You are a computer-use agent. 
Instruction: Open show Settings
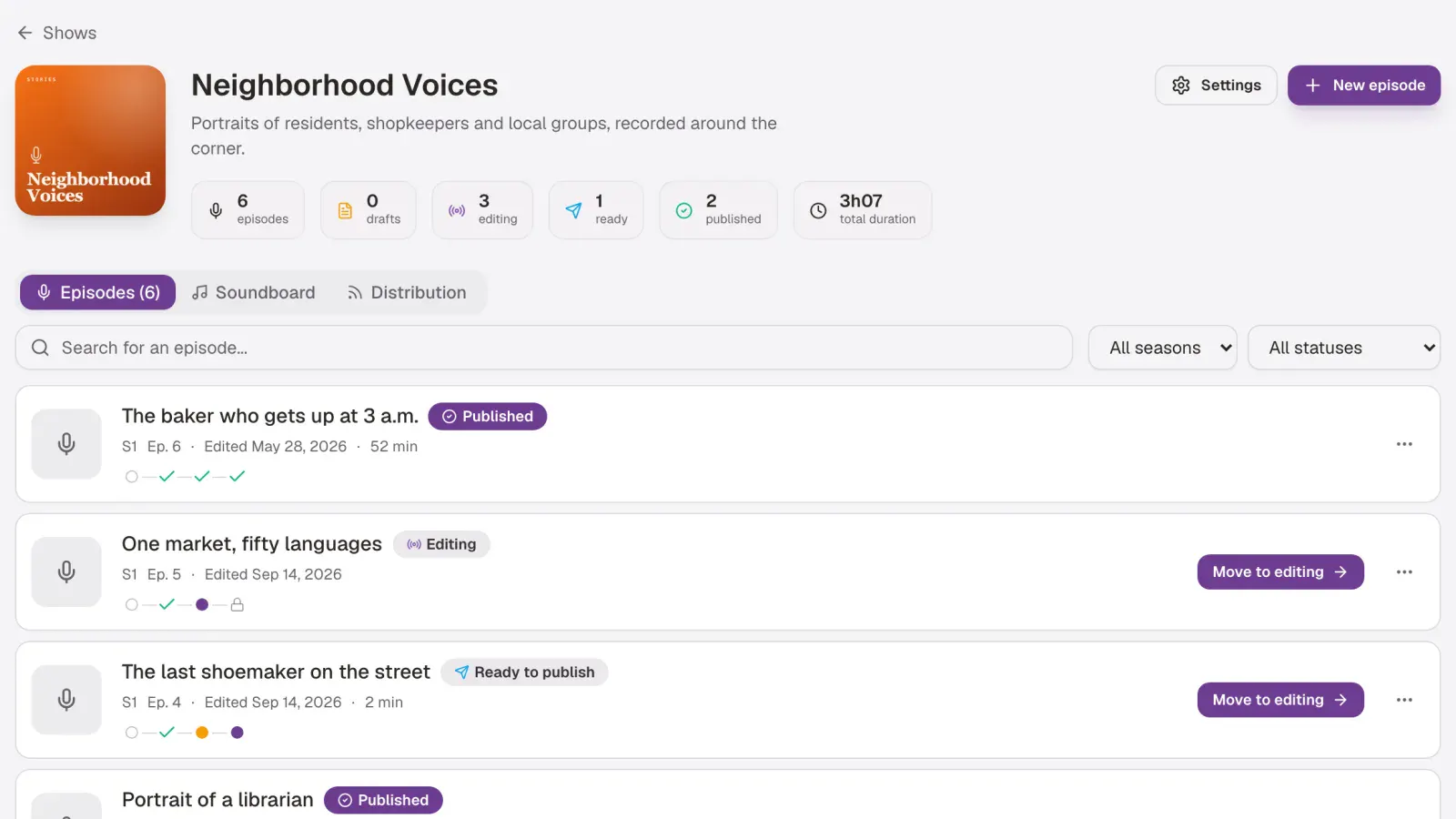tap(1216, 85)
